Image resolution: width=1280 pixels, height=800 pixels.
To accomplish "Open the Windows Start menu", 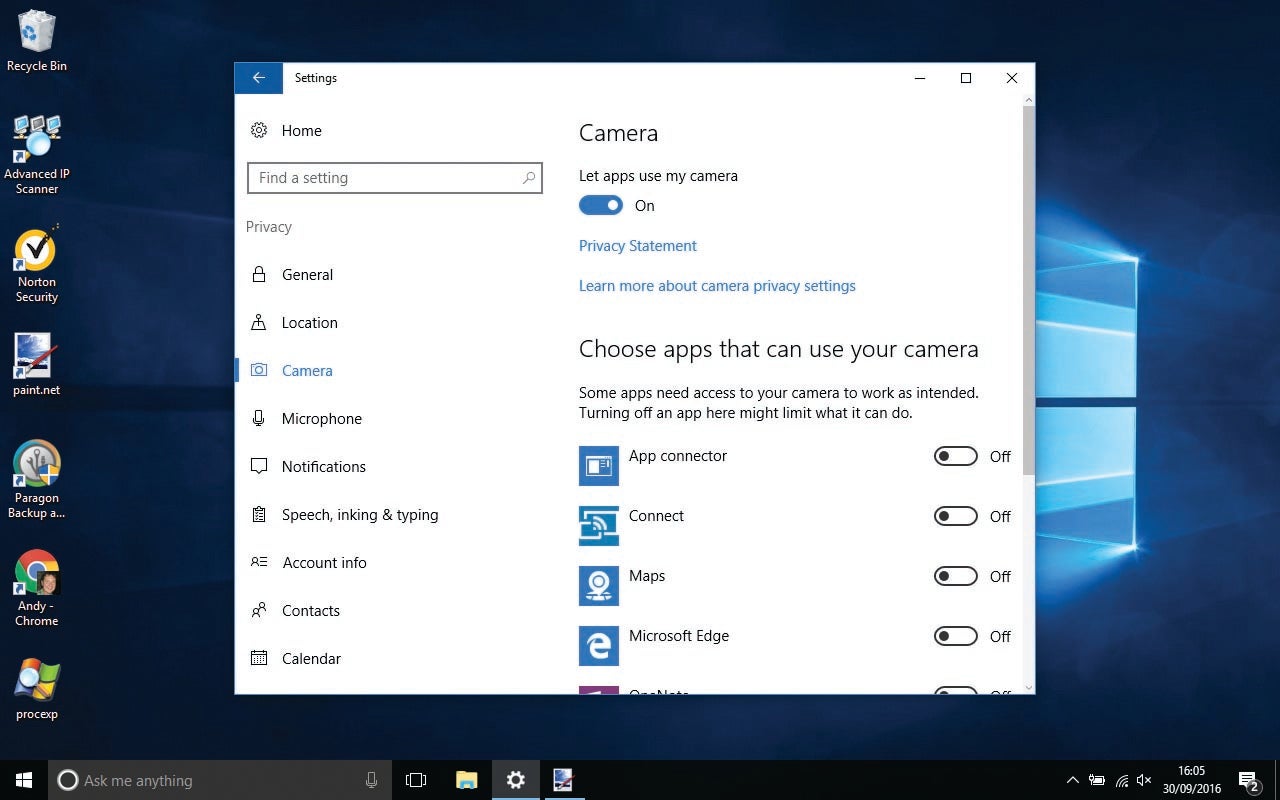I will coord(24,780).
